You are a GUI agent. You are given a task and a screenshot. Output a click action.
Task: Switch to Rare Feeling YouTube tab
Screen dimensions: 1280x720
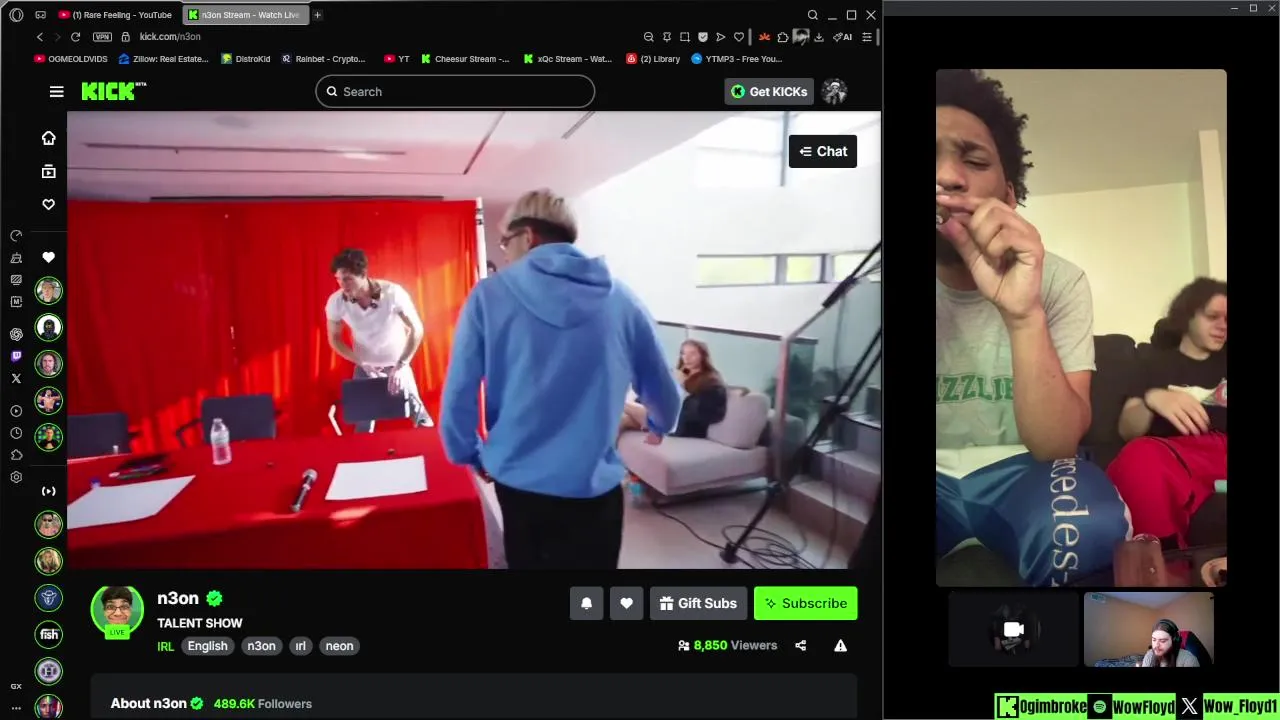pos(115,15)
